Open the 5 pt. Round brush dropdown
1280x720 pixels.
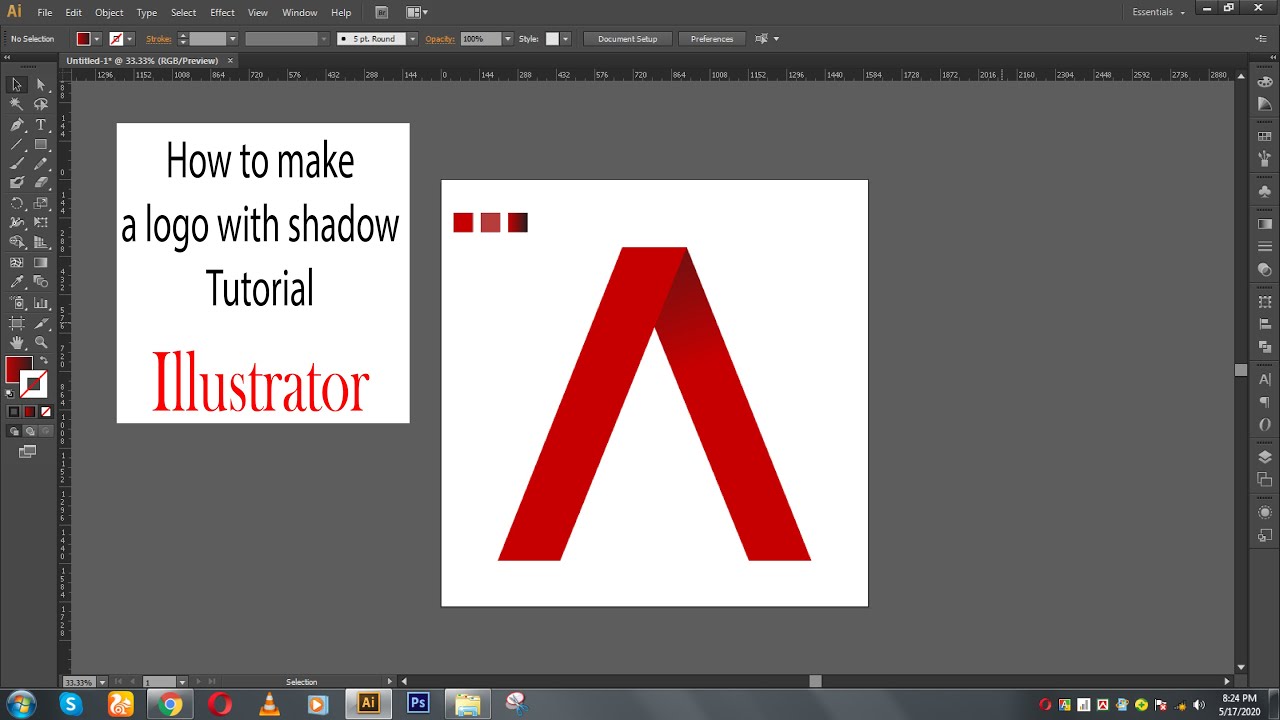point(412,39)
